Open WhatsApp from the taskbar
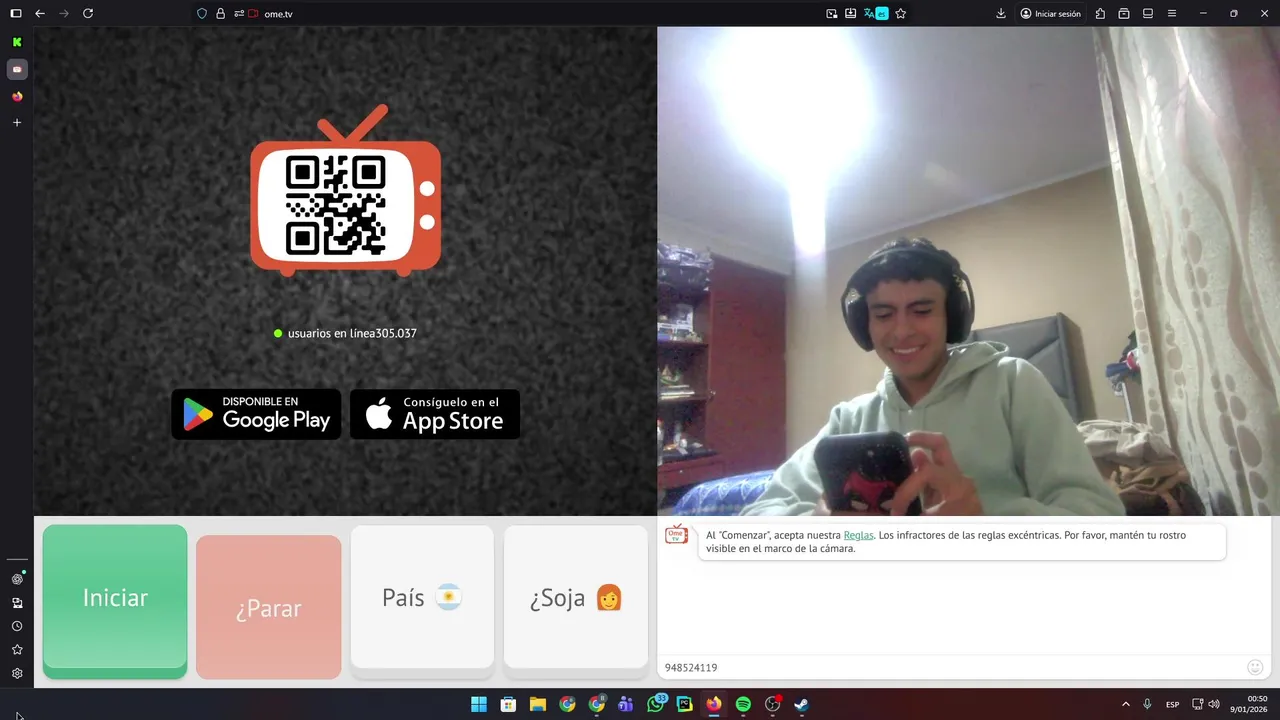Image resolution: width=1280 pixels, height=720 pixels. click(x=655, y=704)
